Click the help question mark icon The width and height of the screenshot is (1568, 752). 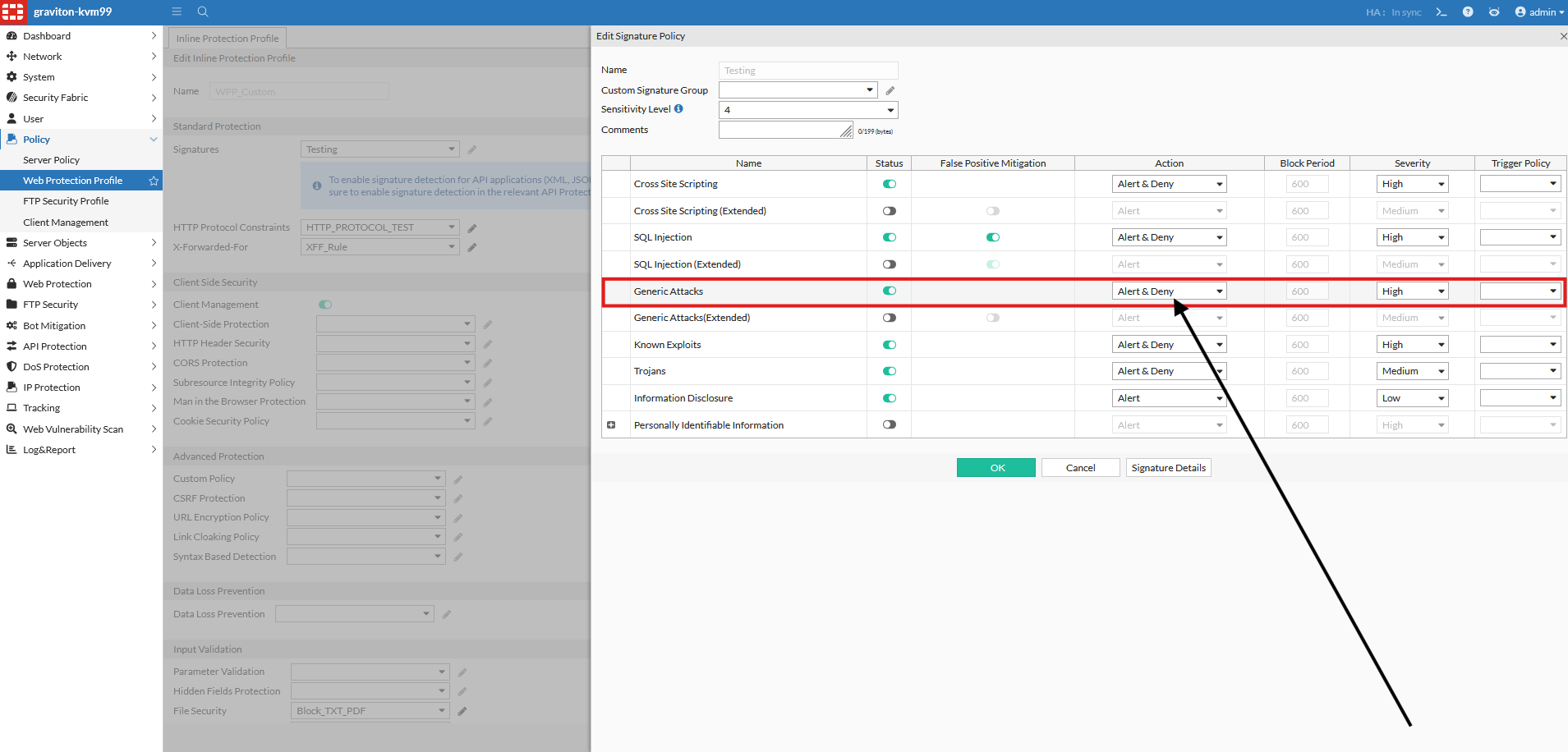click(x=1468, y=12)
